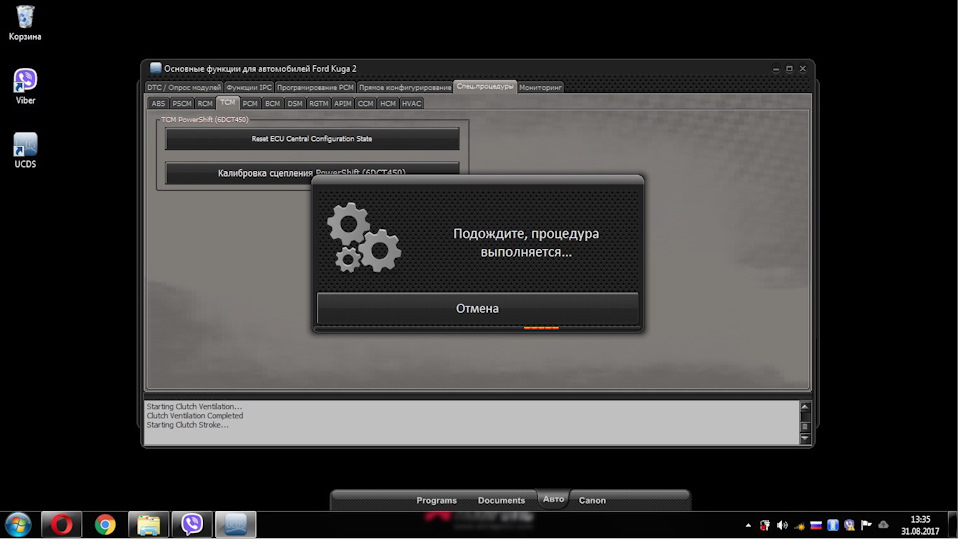Select the DSM module sub-tab
Viewport: 960px width, 542px height.
click(295, 104)
